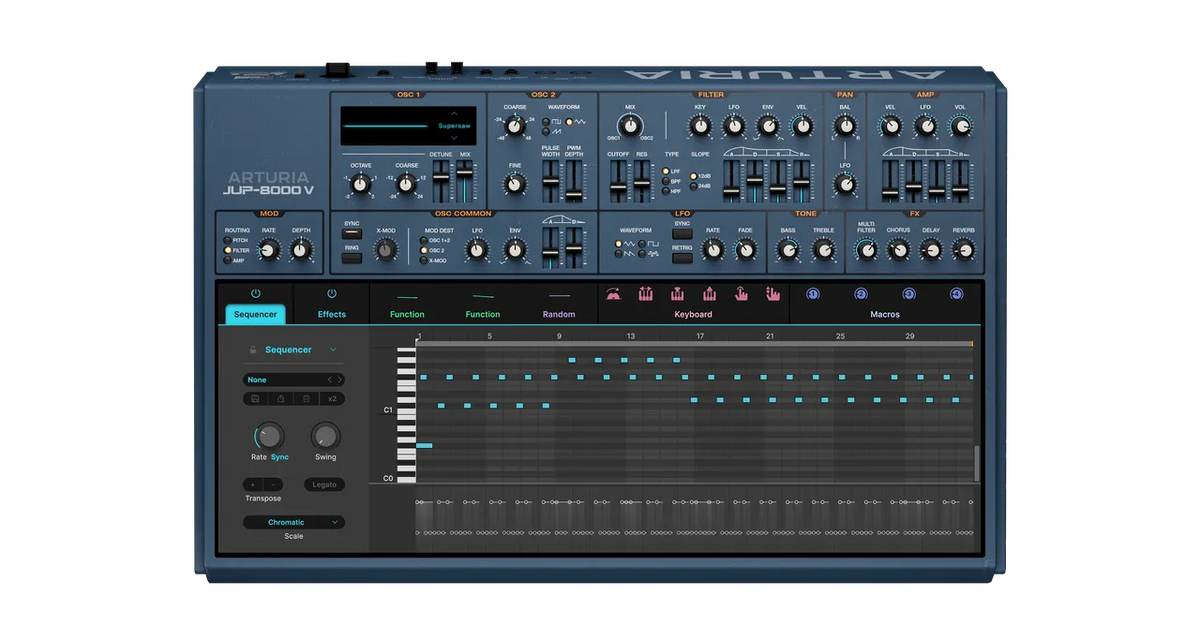Click the Transpose plus stepper
This screenshot has width=1200, height=641.
click(x=252, y=483)
